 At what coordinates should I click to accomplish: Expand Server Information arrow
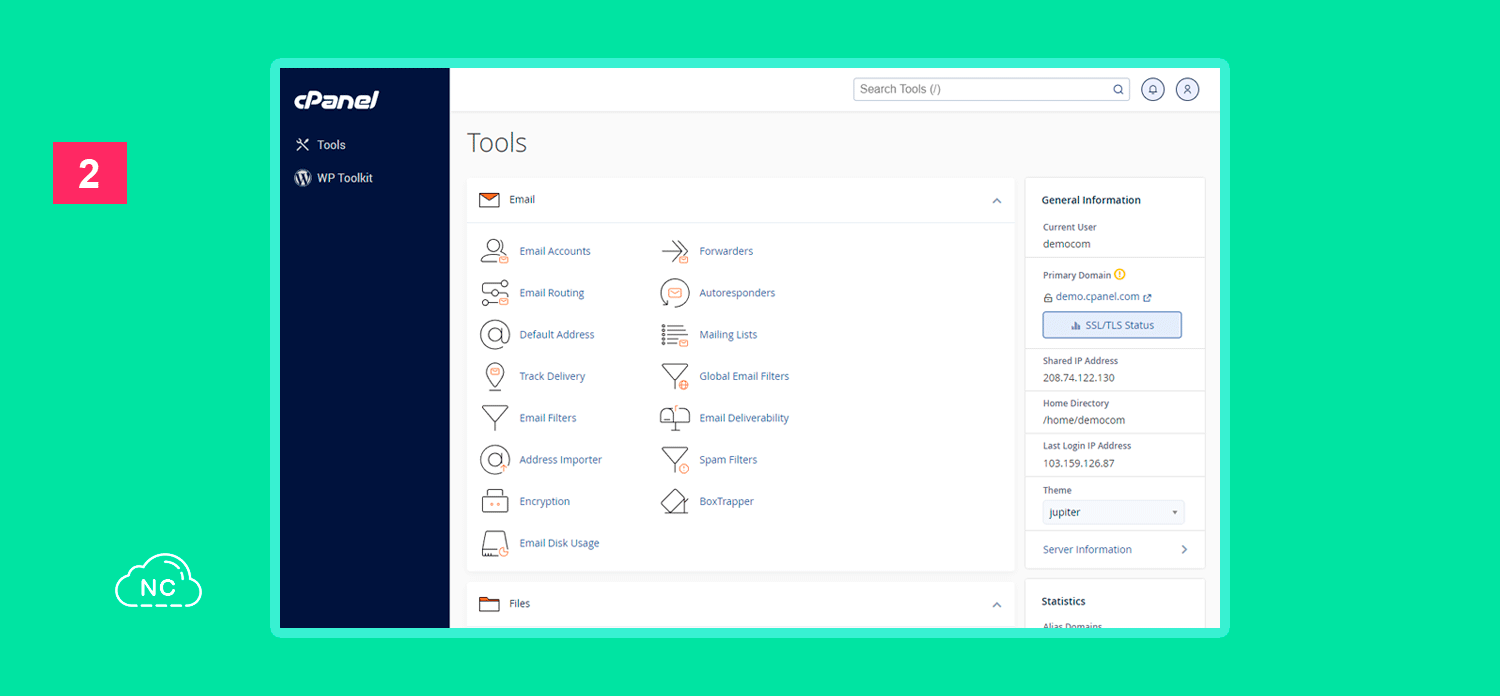pyautogui.click(x=1184, y=550)
